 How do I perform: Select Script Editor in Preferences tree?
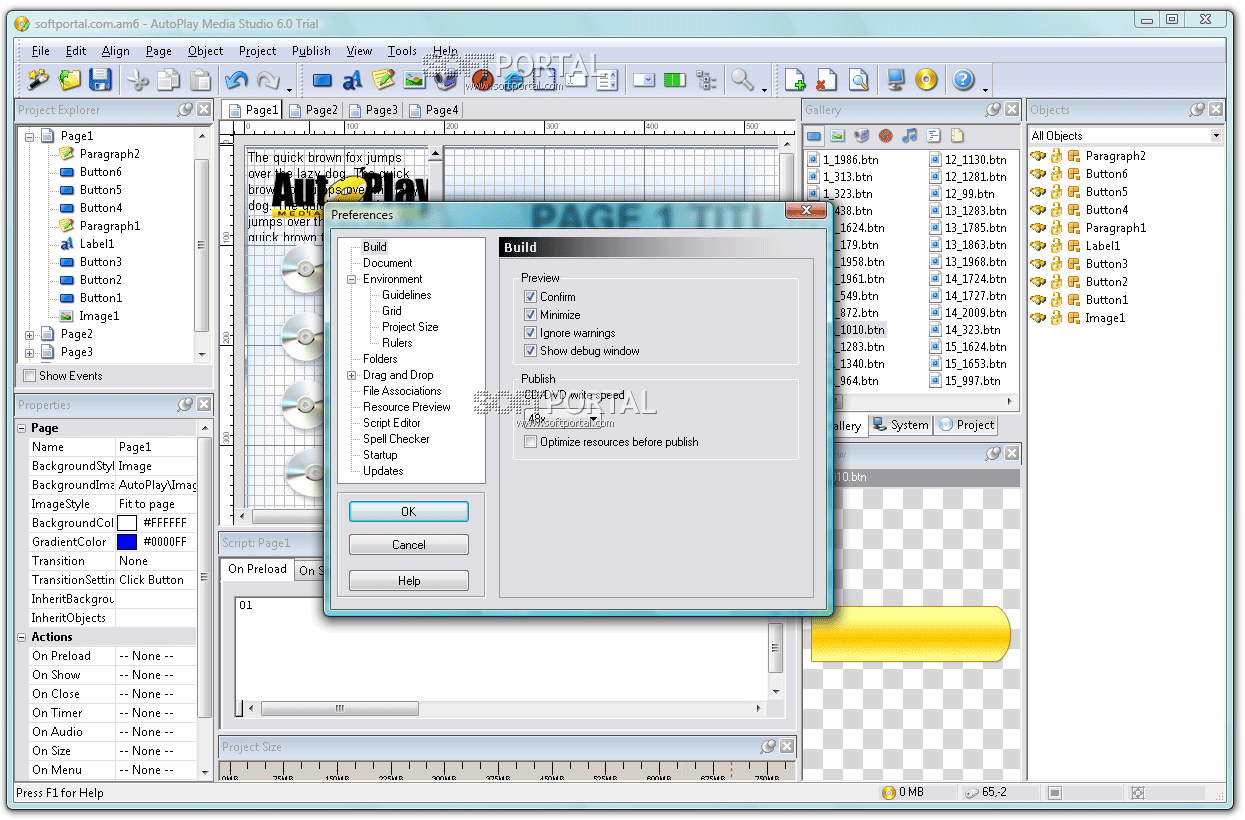(392, 423)
